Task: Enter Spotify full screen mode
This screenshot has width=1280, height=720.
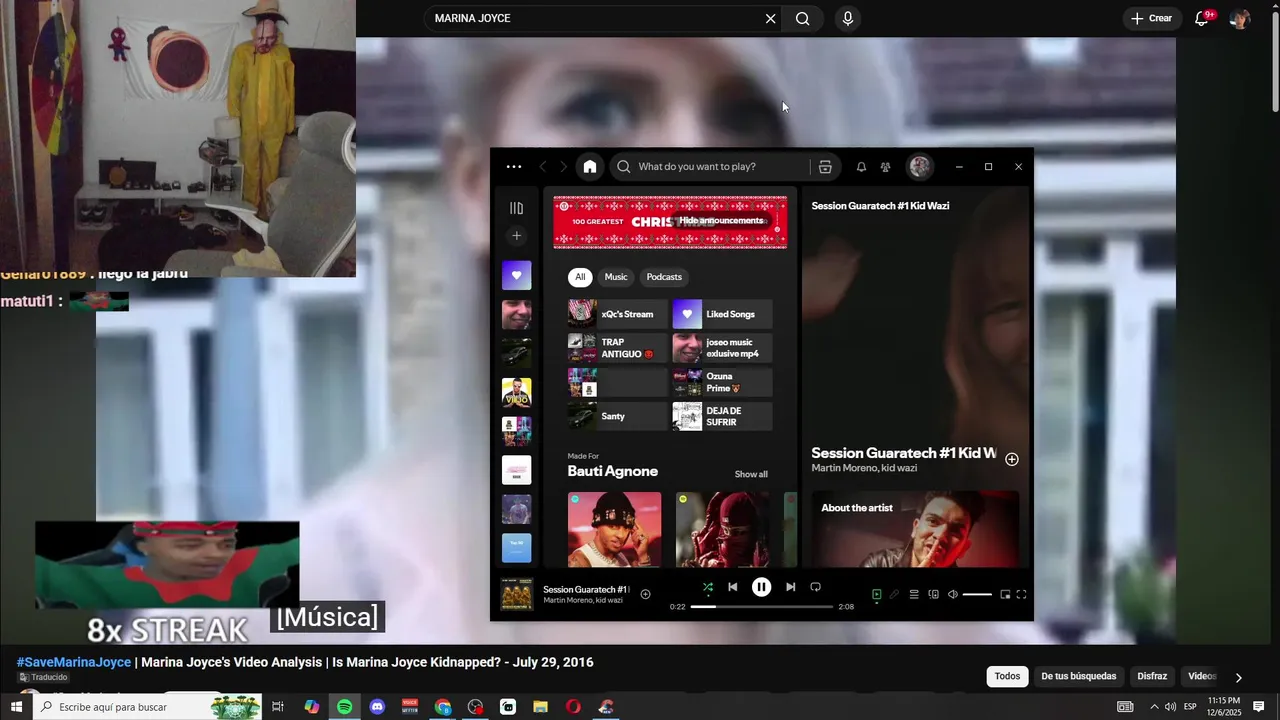Action: click(1022, 594)
